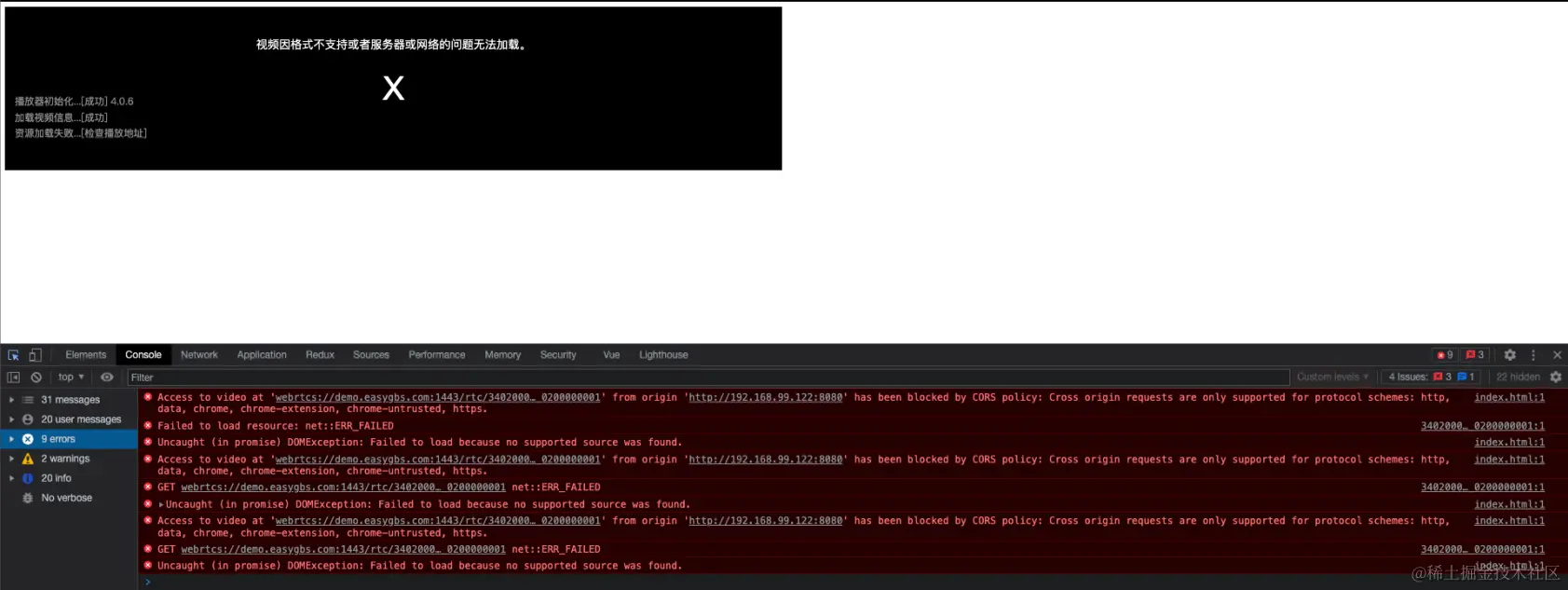Expand the Uncaught DOMException entry with triangle

tap(161, 504)
